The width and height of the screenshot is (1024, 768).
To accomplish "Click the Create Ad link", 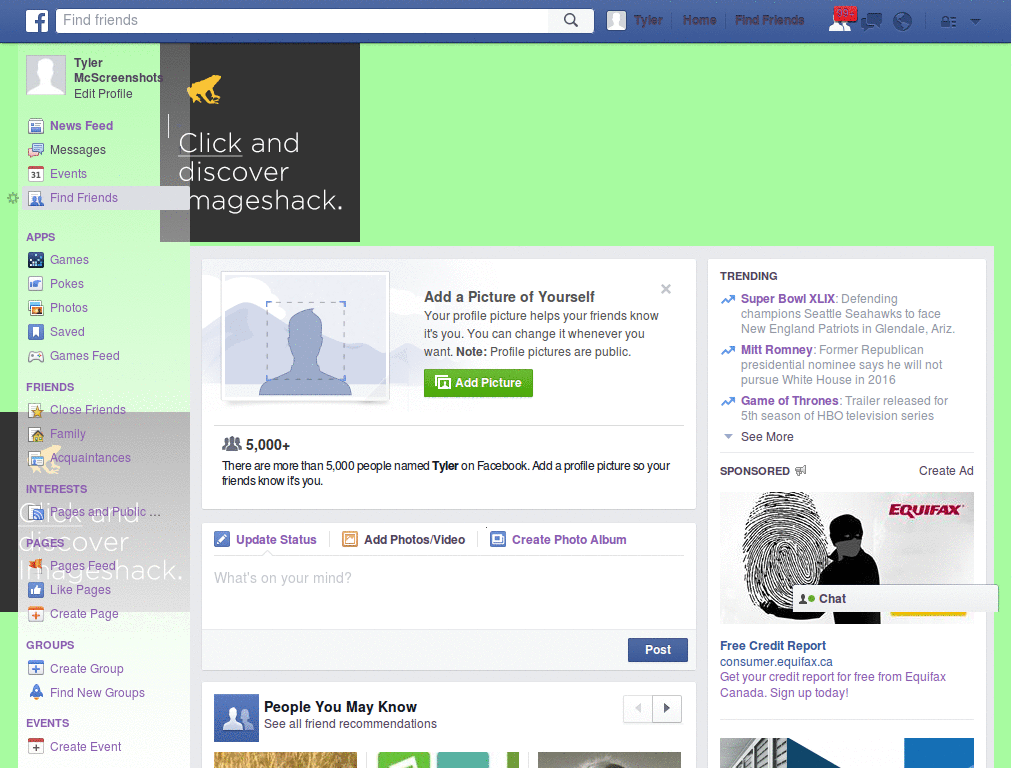I will pos(946,471).
